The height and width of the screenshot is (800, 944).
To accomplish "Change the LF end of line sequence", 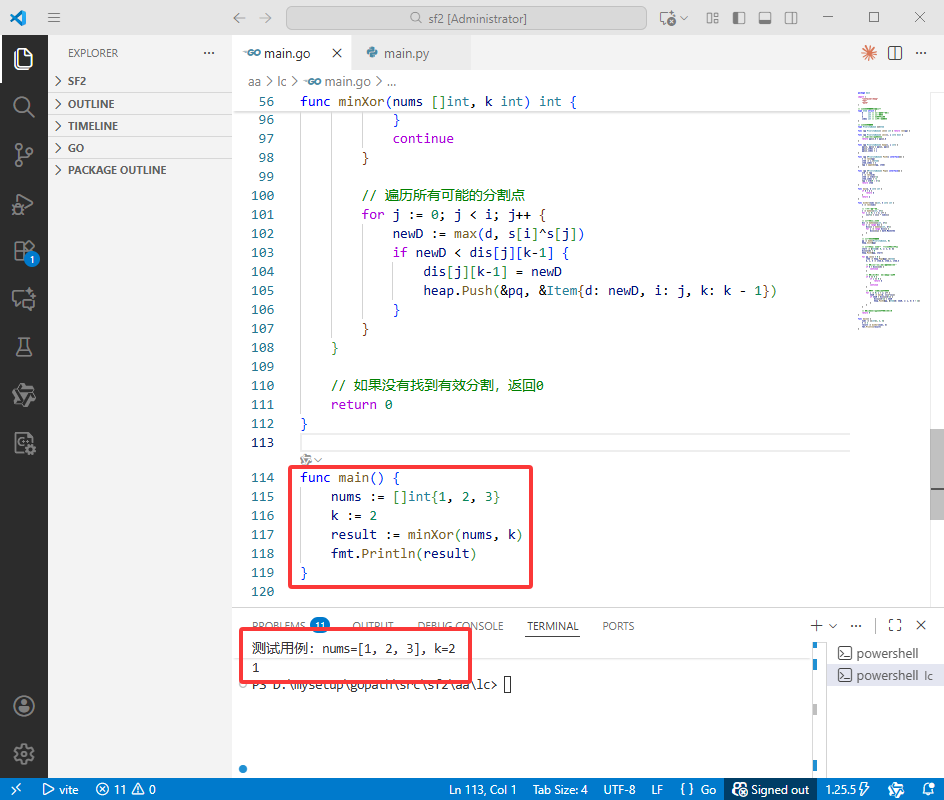I will [657, 789].
